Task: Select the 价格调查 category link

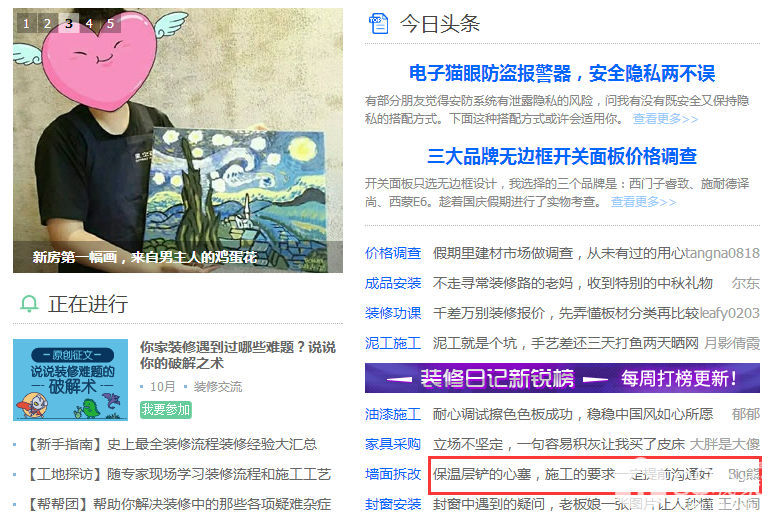Action: [x=393, y=253]
